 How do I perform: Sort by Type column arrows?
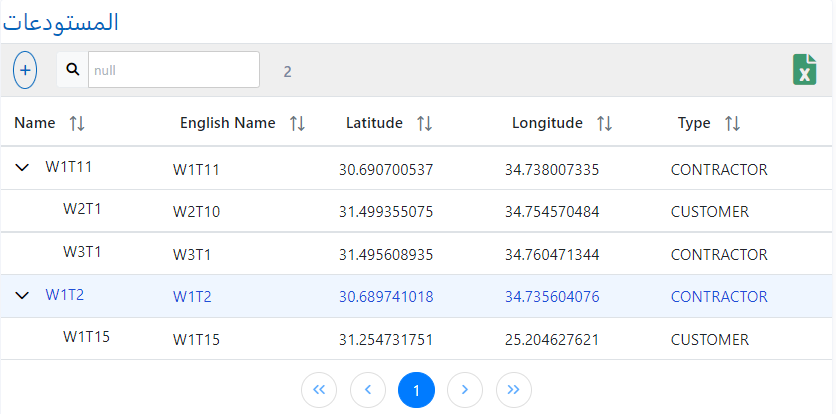tap(732, 123)
